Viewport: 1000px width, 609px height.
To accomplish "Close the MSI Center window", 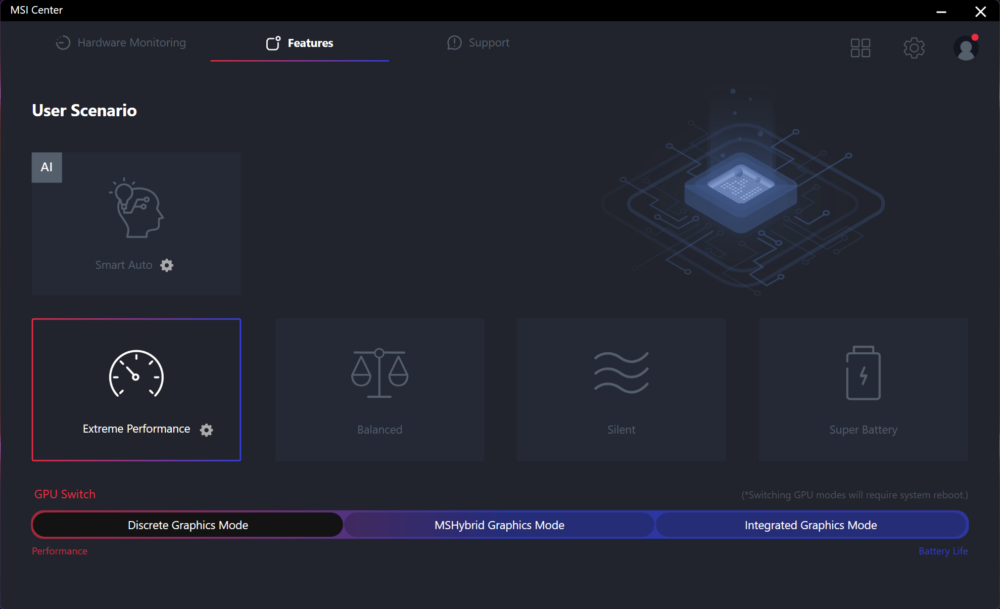I will (979, 11).
